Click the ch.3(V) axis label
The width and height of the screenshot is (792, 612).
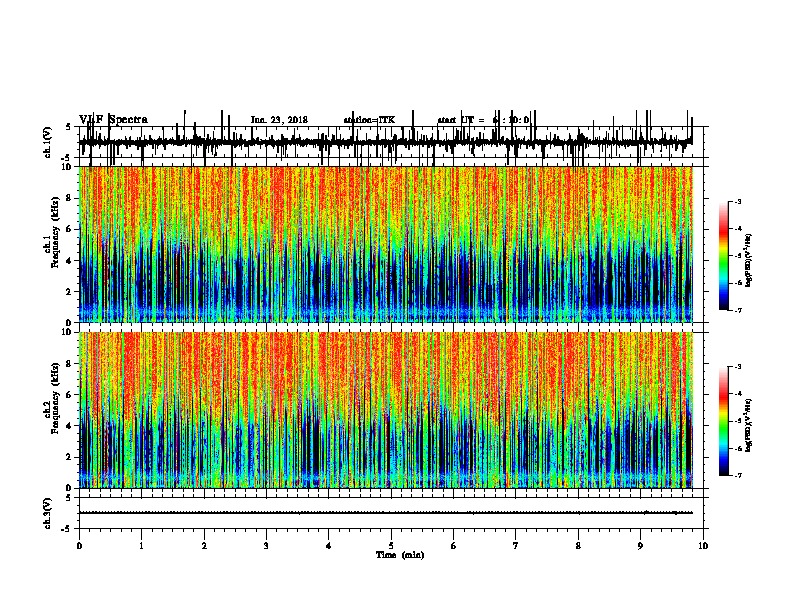click(47, 513)
